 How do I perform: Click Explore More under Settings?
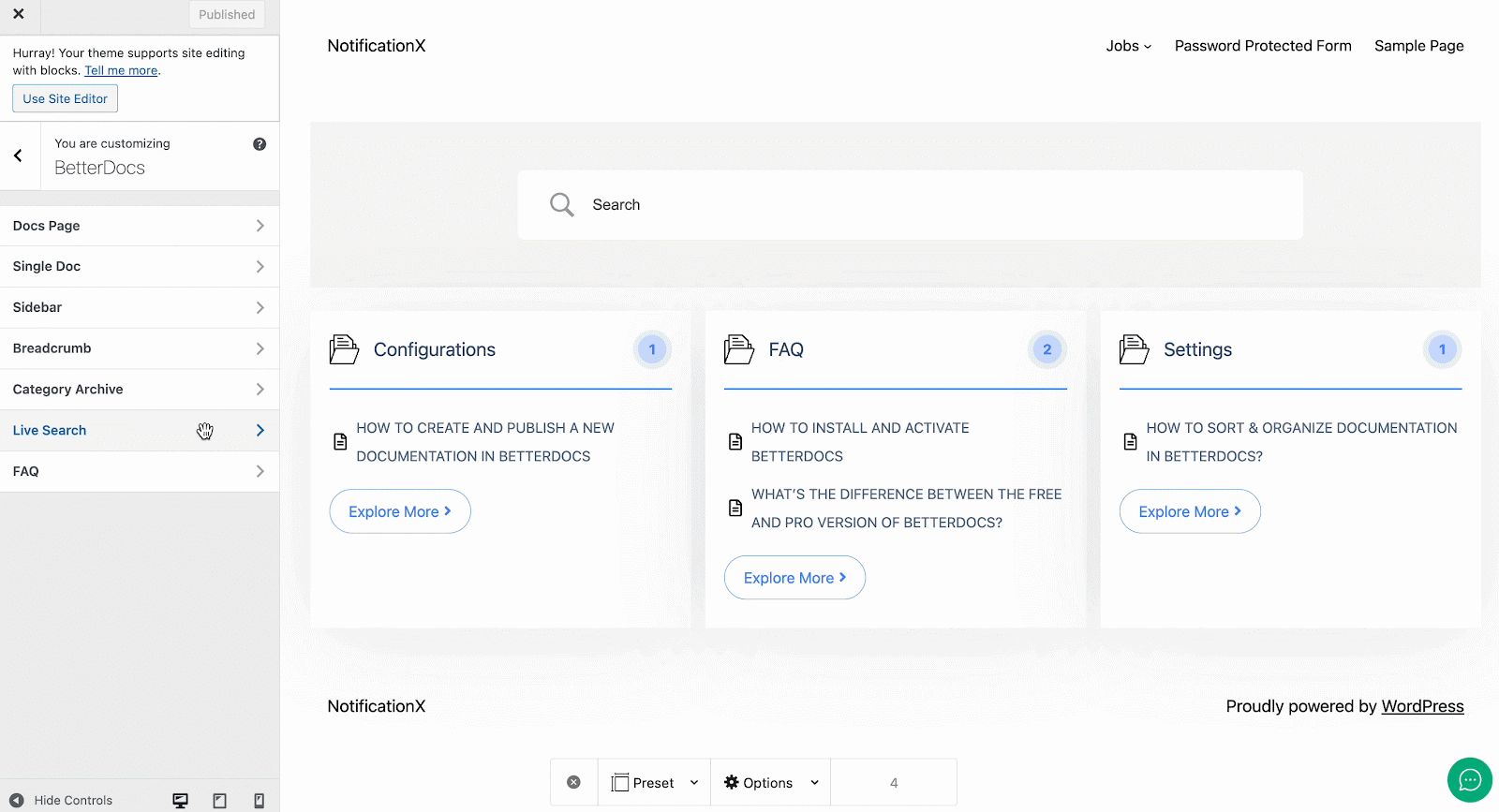(1190, 511)
